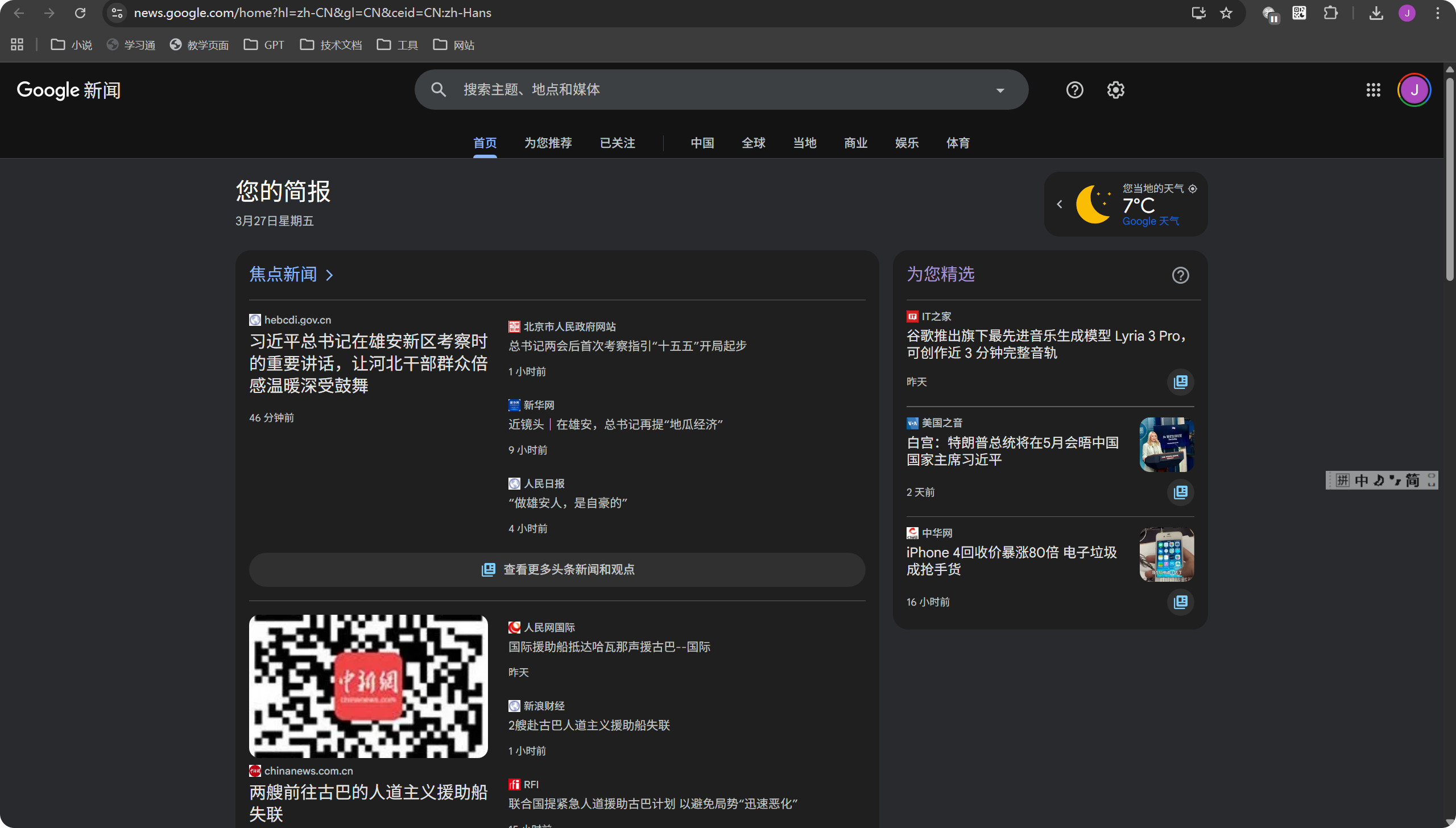The image size is (1456, 828).
Task: Open the Google 天气 link
Action: (1150, 221)
